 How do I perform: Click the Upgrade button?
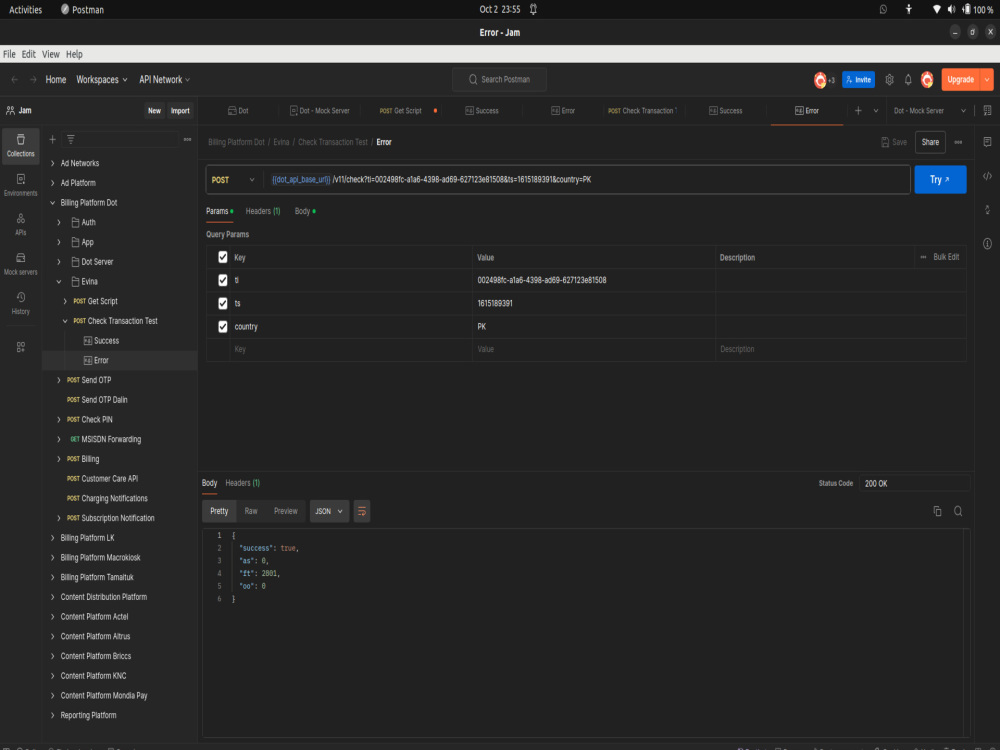pyautogui.click(x=960, y=80)
